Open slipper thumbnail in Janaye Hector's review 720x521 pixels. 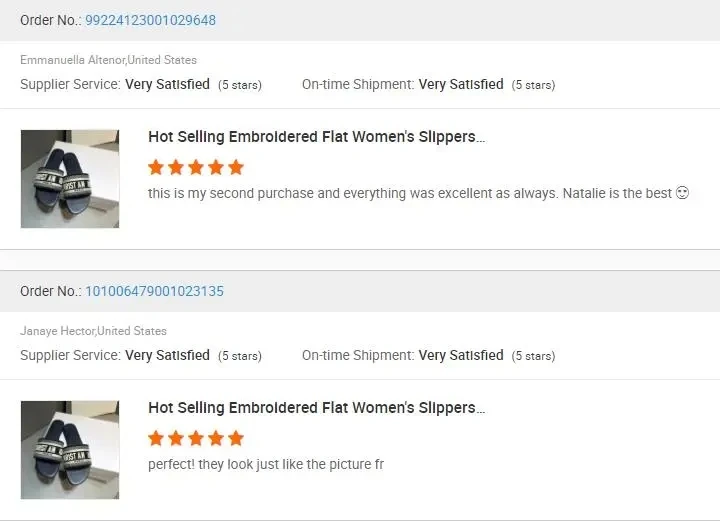pyautogui.click(x=70, y=450)
